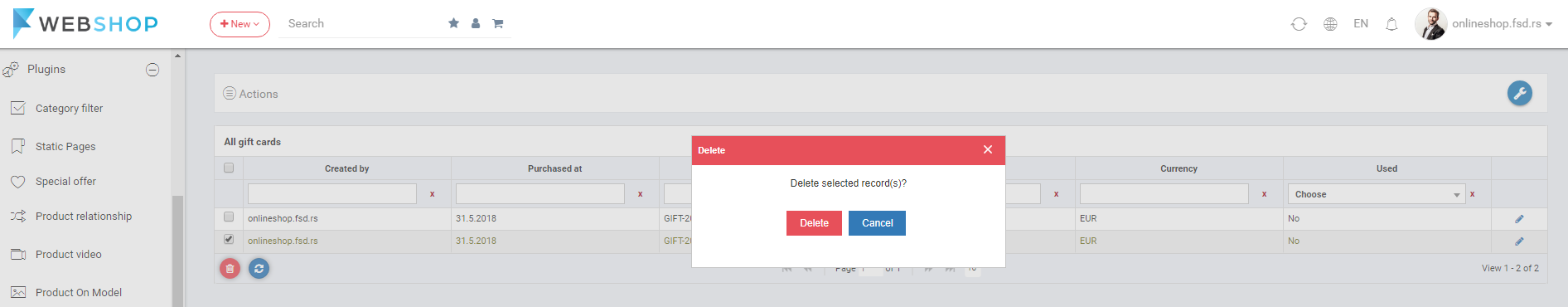Click the red trash delete icon
The height and width of the screenshot is (307, 1568).
tap(230, 268)
